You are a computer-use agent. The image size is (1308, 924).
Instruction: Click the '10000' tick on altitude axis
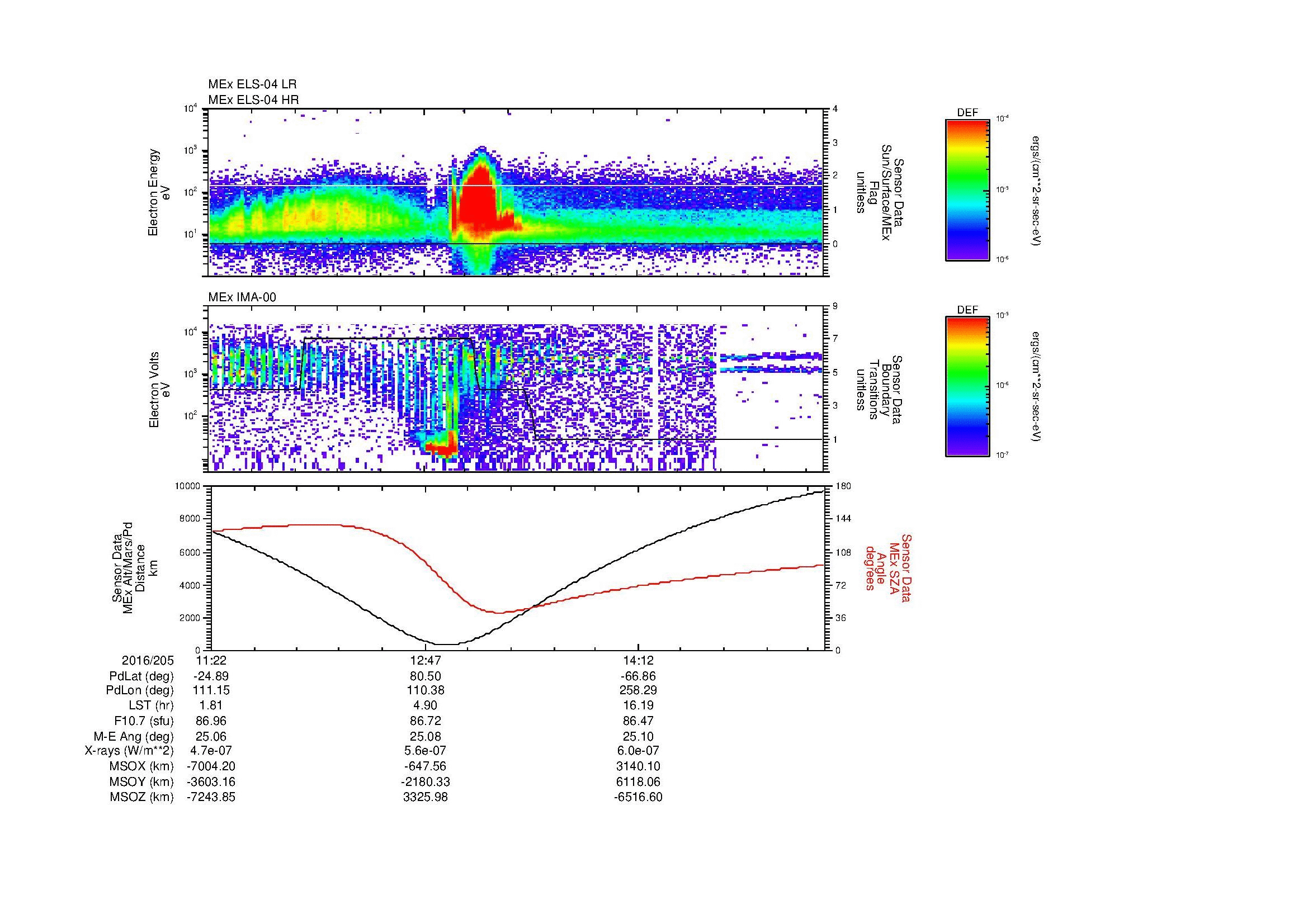188,486
